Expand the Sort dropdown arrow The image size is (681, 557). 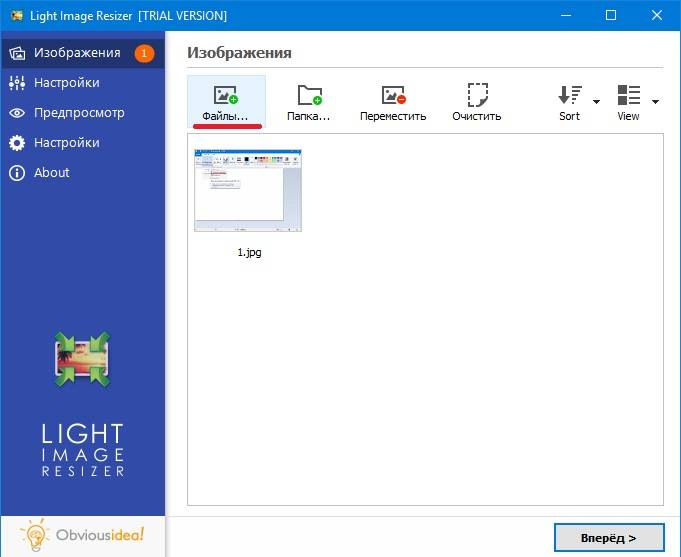[x=596, y=101]
